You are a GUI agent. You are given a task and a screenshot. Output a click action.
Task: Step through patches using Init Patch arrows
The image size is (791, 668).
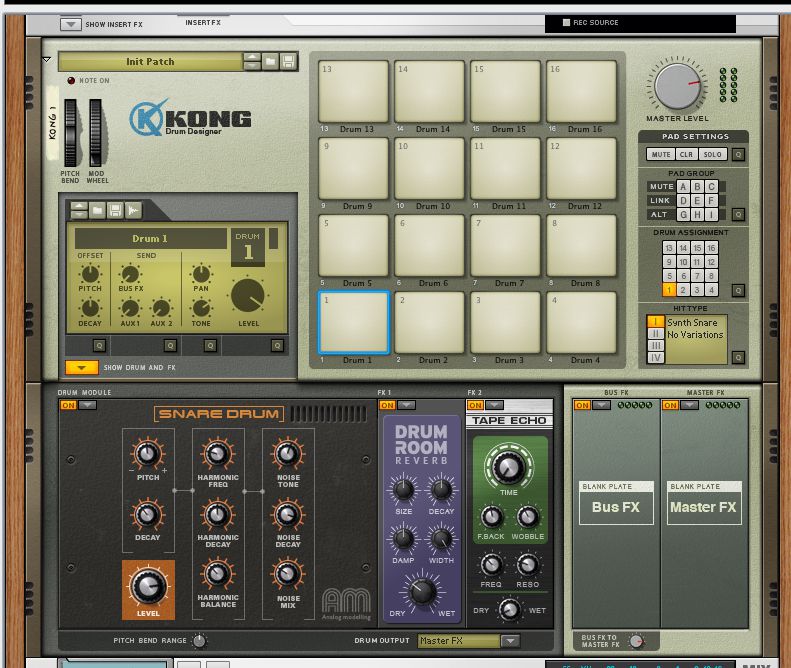252,62
